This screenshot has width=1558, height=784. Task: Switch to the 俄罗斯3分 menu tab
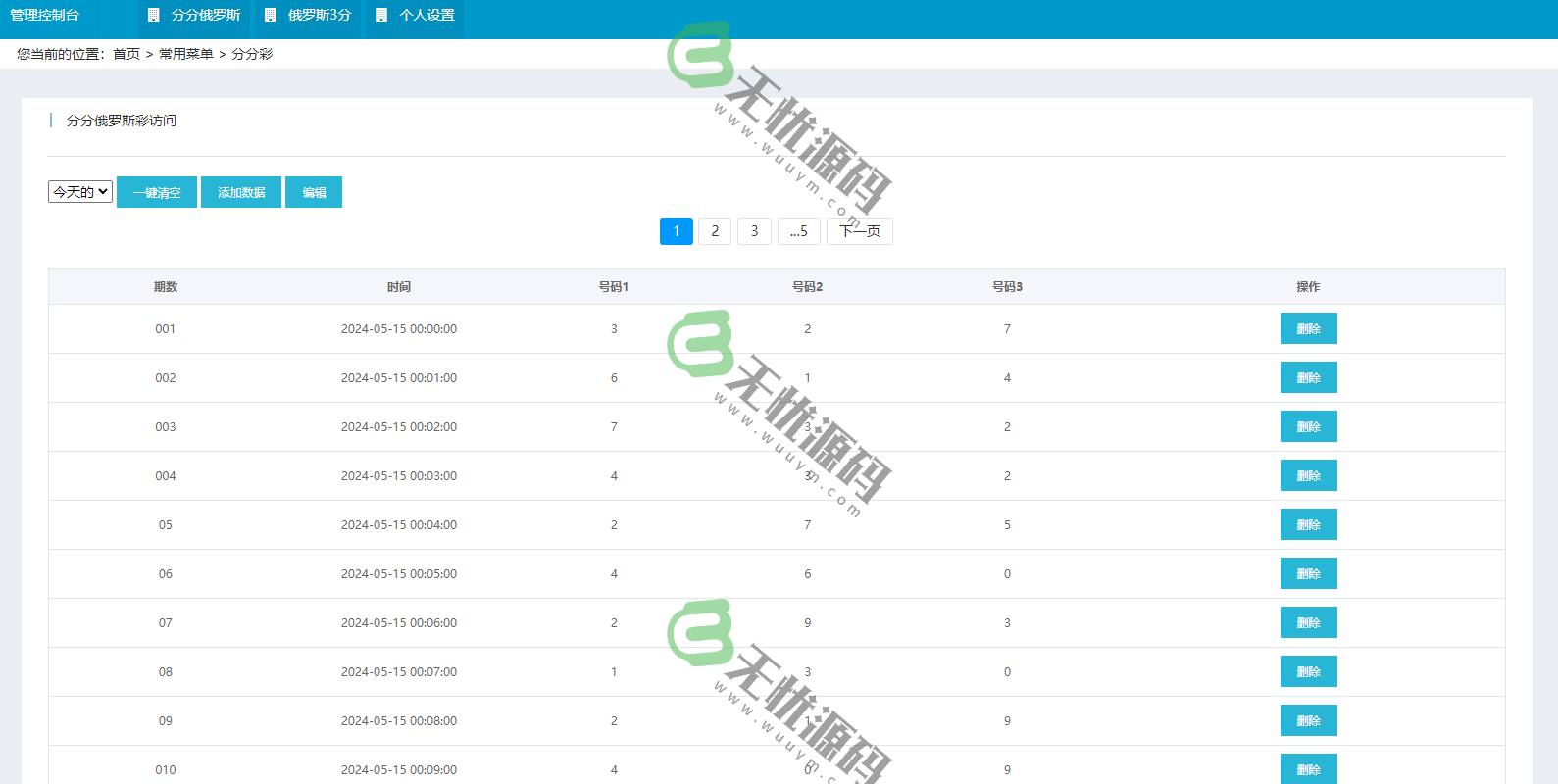click(319, 15)
